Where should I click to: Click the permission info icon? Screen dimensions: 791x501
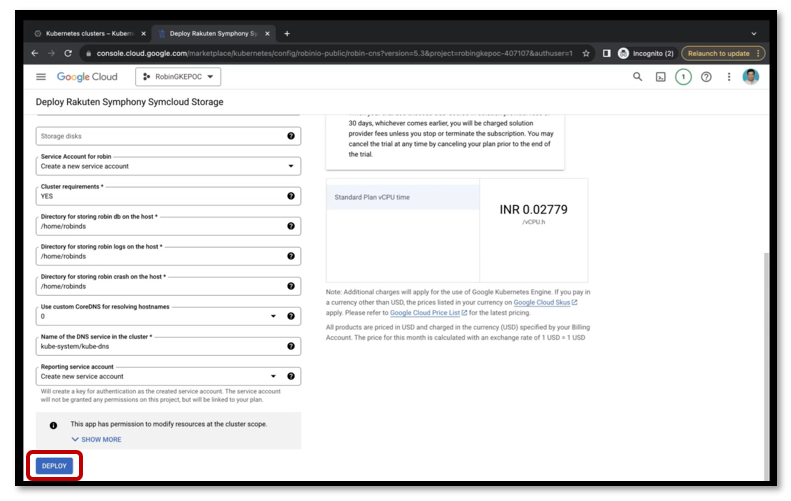pos(53,425)
